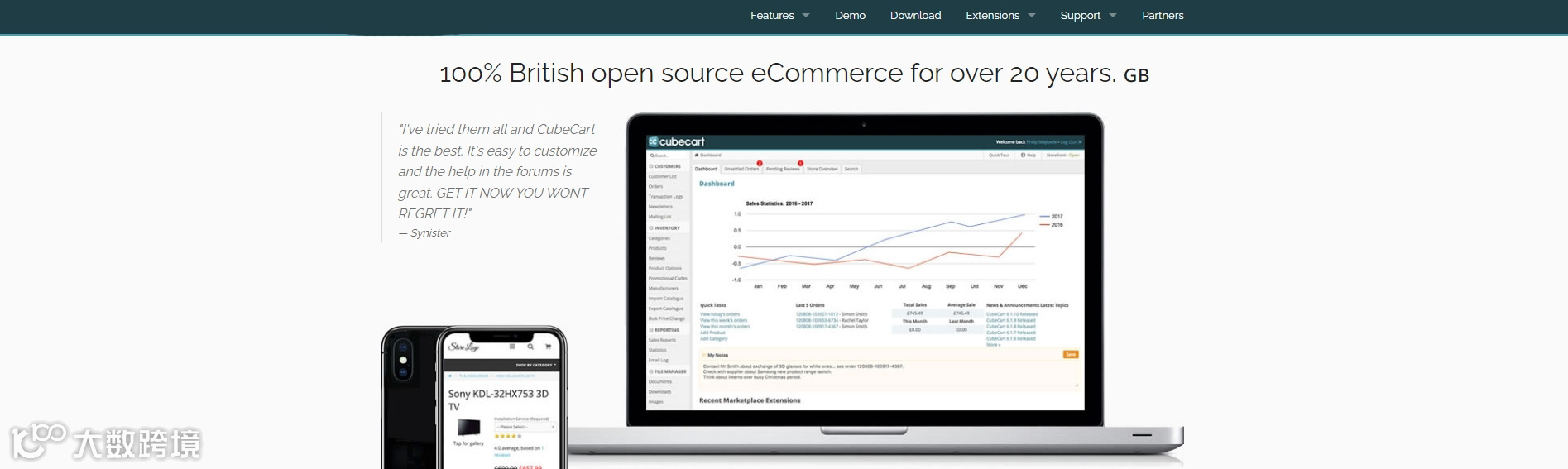Click the "Recent Marketplace Extensions" heading
The width and height of the screenshot is (1568, 469).
tap(750, 400)
